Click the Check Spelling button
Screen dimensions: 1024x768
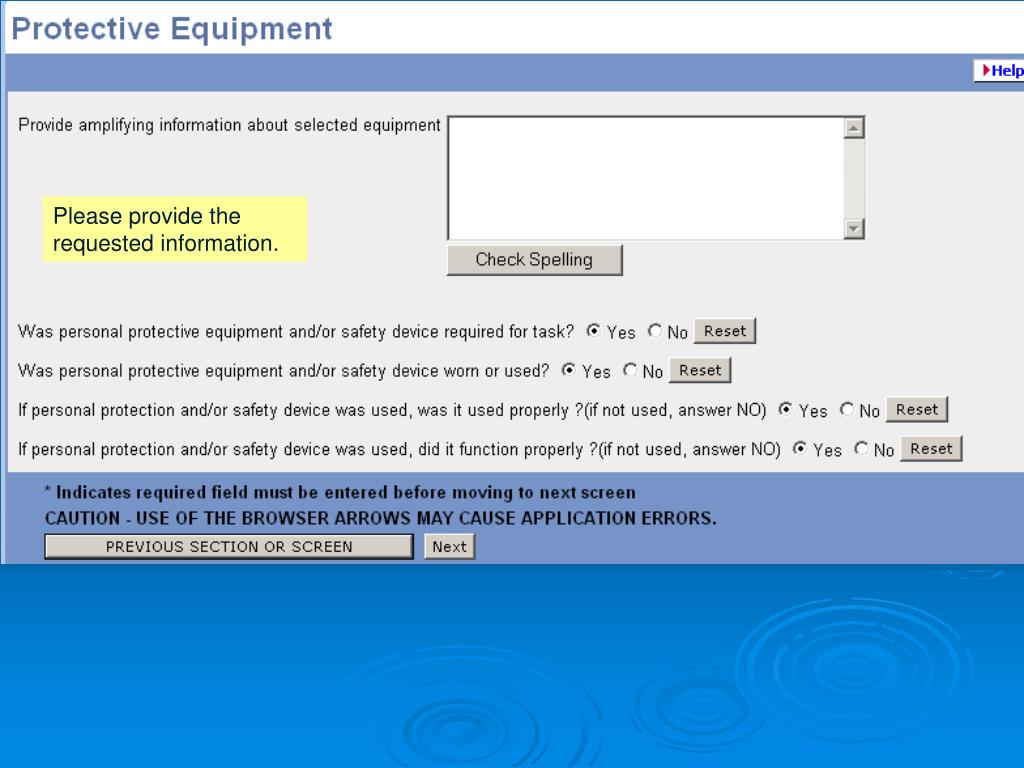coord(534,260)
